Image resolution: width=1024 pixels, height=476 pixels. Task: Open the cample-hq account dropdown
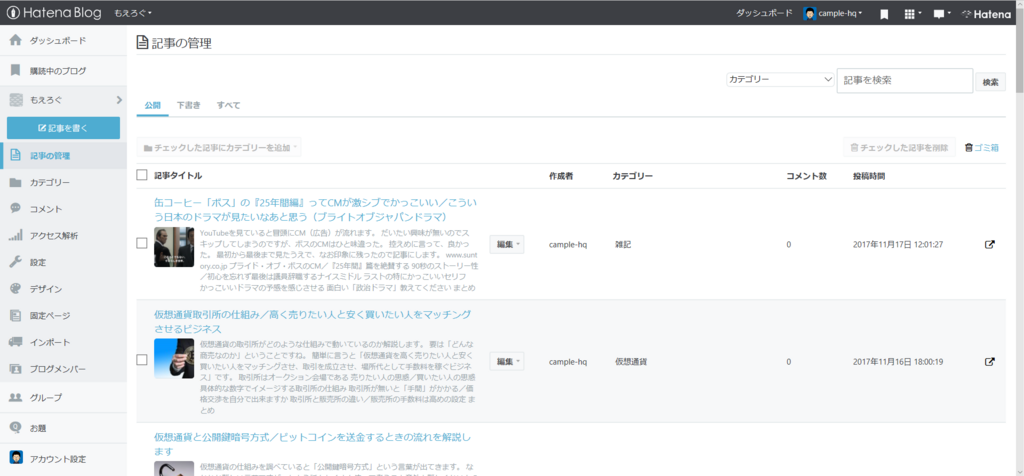click(840, 13)
